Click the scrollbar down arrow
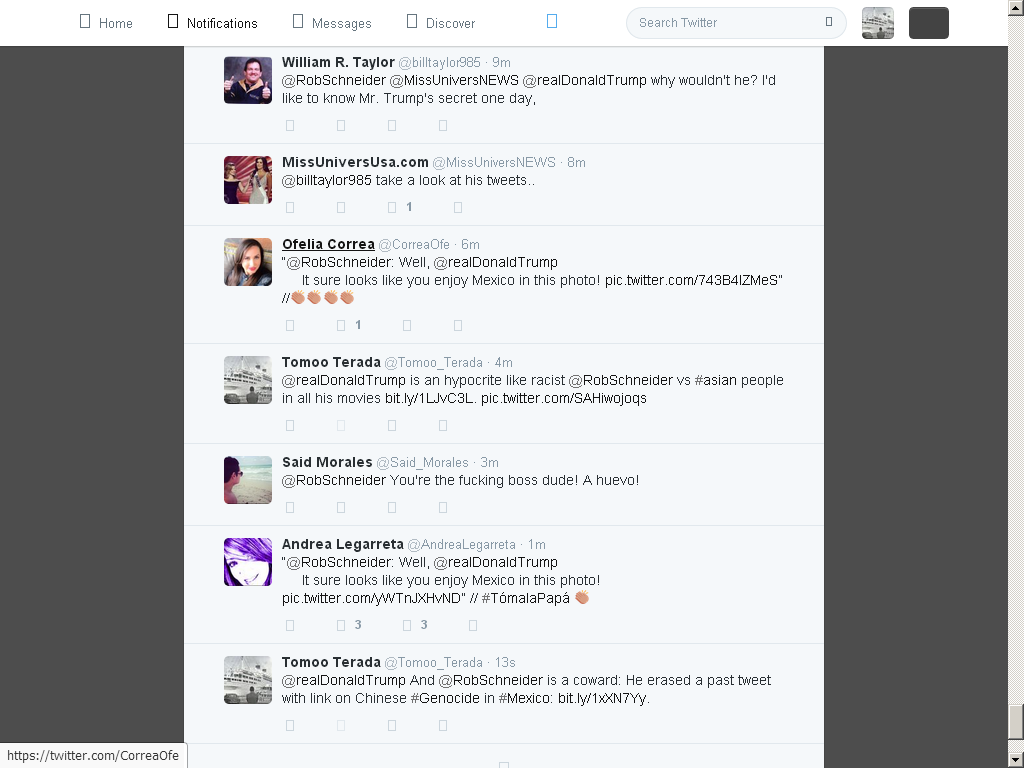This screenshot has width=1024, height=768. tap(1016, 761)
